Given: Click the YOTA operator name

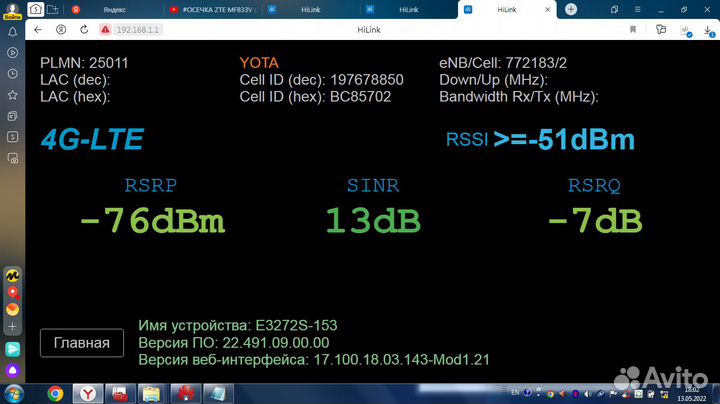Looking at the screenshot, I should 258,62.
